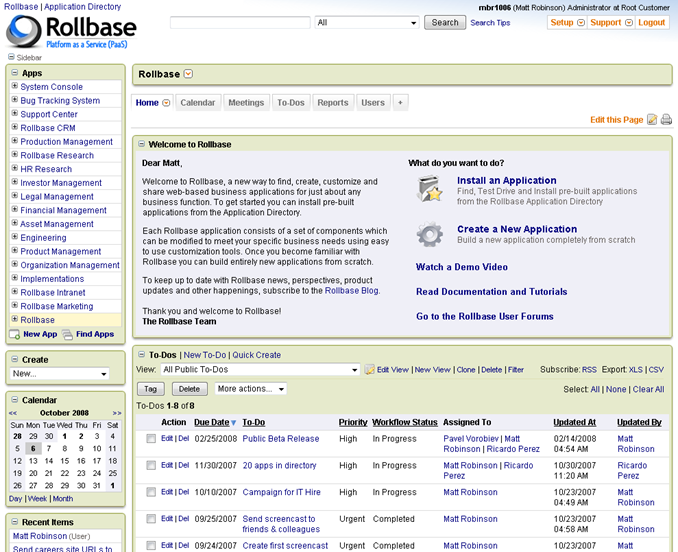This screenshot has width=678, height=552.
Task: Expand the Rollbase CRM app
Action: 15,127
